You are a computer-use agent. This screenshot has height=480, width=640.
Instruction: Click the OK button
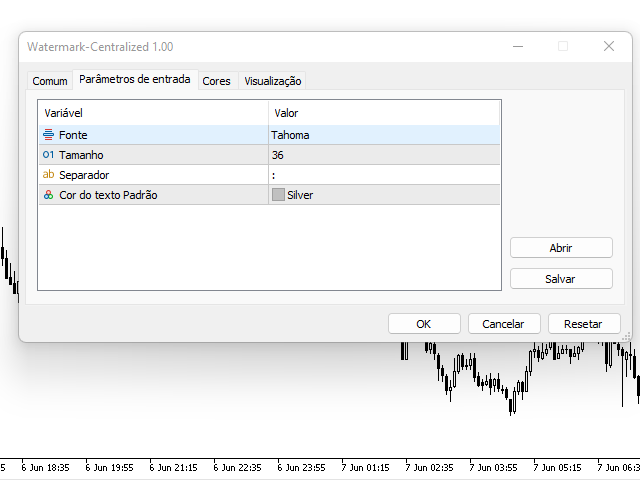[424, 324]
